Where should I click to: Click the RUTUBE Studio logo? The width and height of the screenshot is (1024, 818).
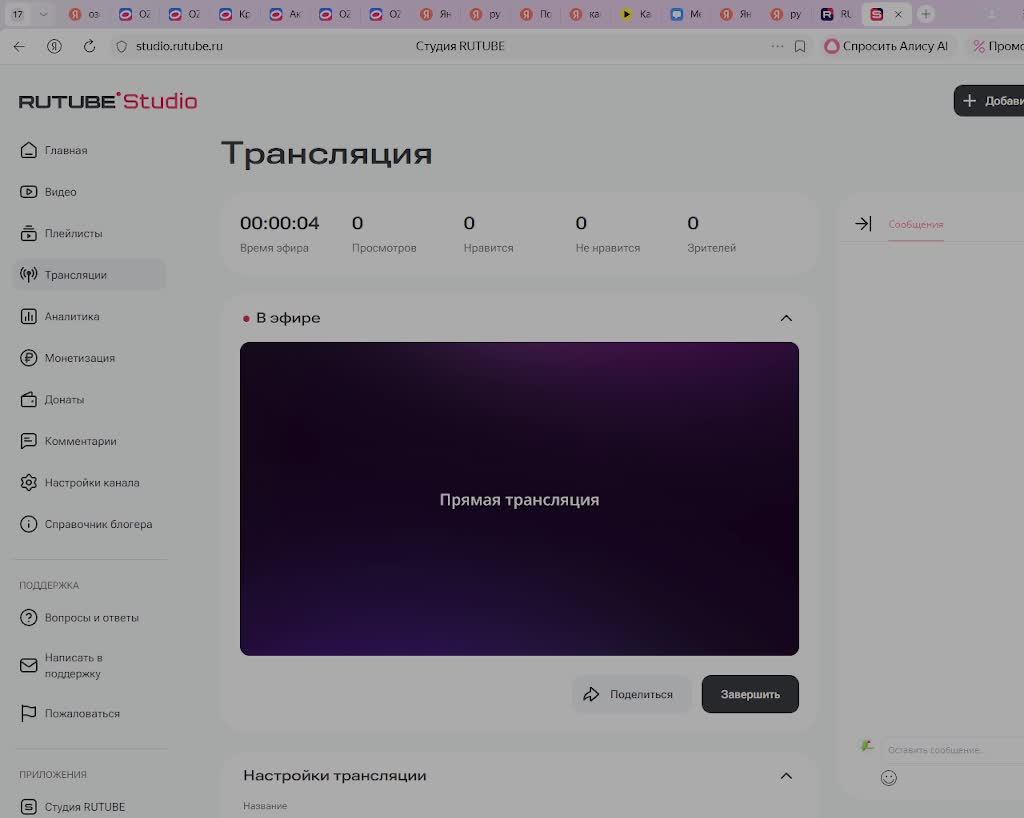tap(108, 101)
